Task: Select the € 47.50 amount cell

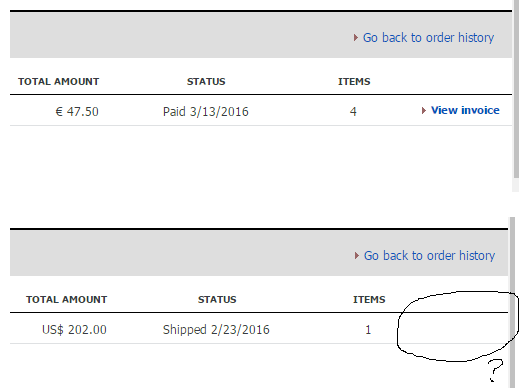Action: point(77,112)
